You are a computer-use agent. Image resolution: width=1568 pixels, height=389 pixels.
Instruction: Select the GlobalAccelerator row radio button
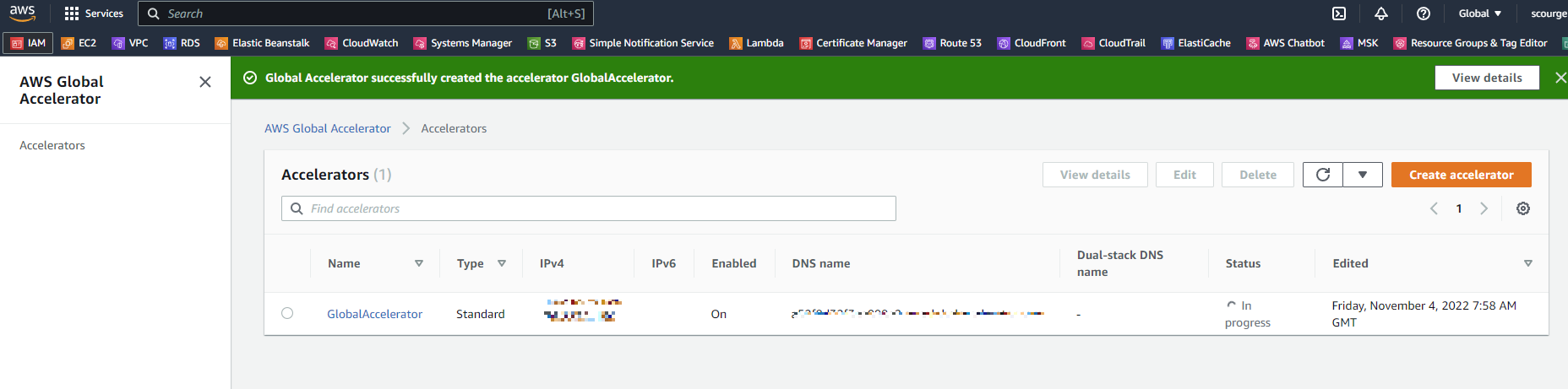click(x=287, y=313)
